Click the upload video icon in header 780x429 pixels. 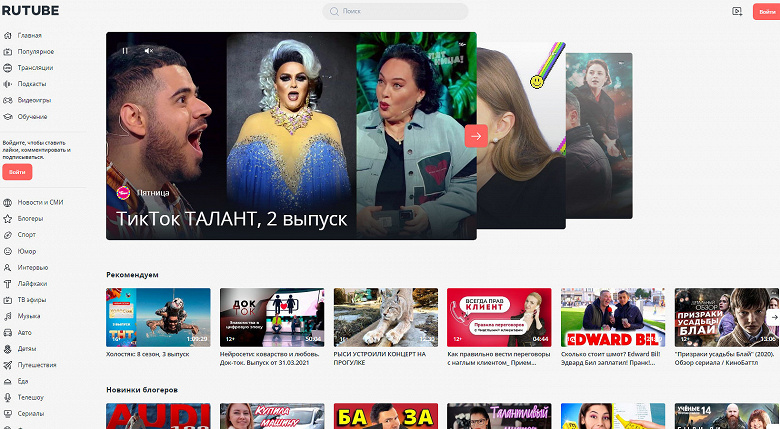737,11
